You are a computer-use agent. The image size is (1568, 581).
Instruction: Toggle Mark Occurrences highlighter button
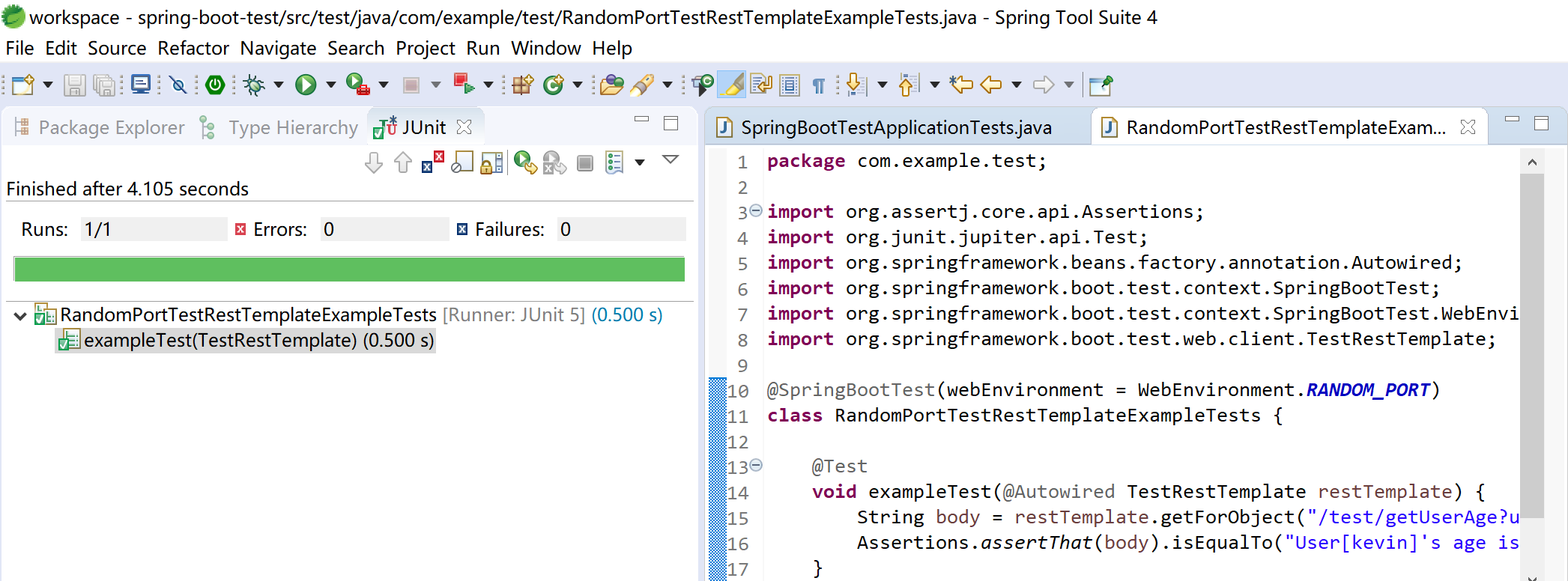pos(732,85)
